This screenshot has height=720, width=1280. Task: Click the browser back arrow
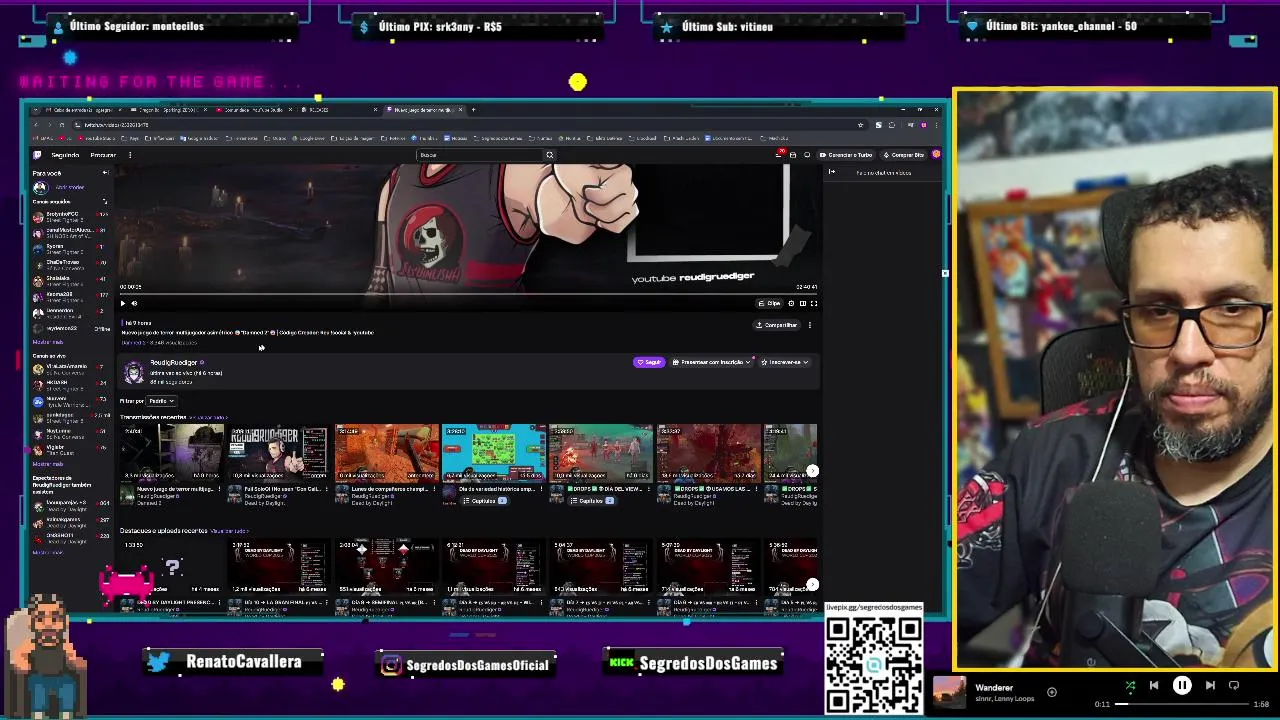click(x=36, y=125)
